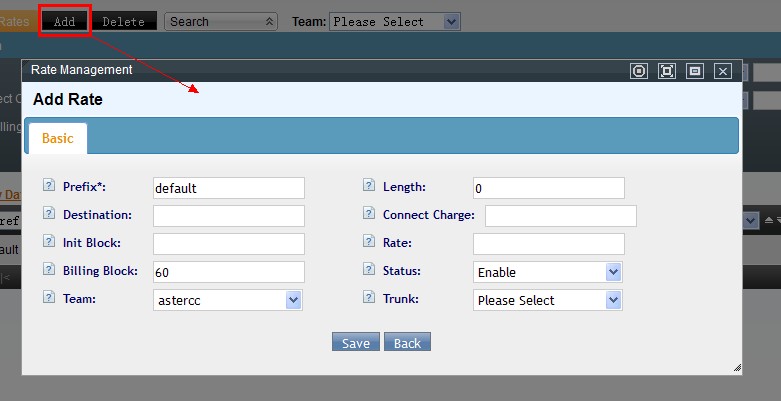Image resolution: width=781 pixels, height=401 pixels.
Task: Click into the Destination input field
Action: 228,216
